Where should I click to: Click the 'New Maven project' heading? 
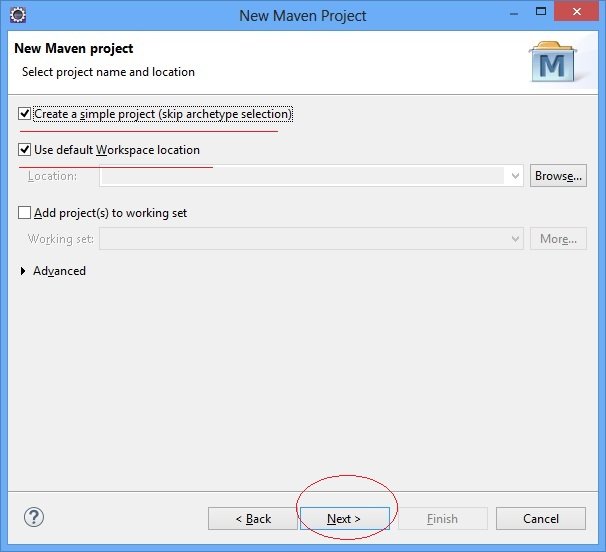point(73,48)
